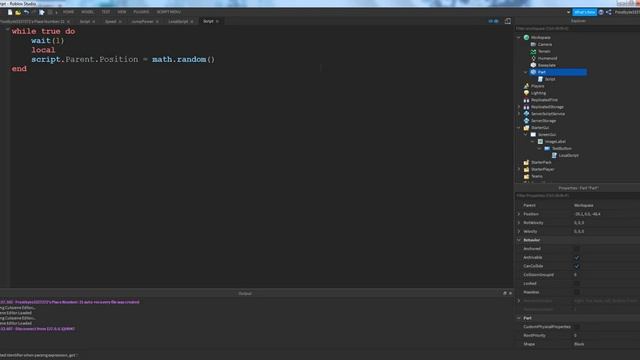Screen dimensions: 640x360
Task: Expand the RotVelocity property row
Action: [519, 223]
